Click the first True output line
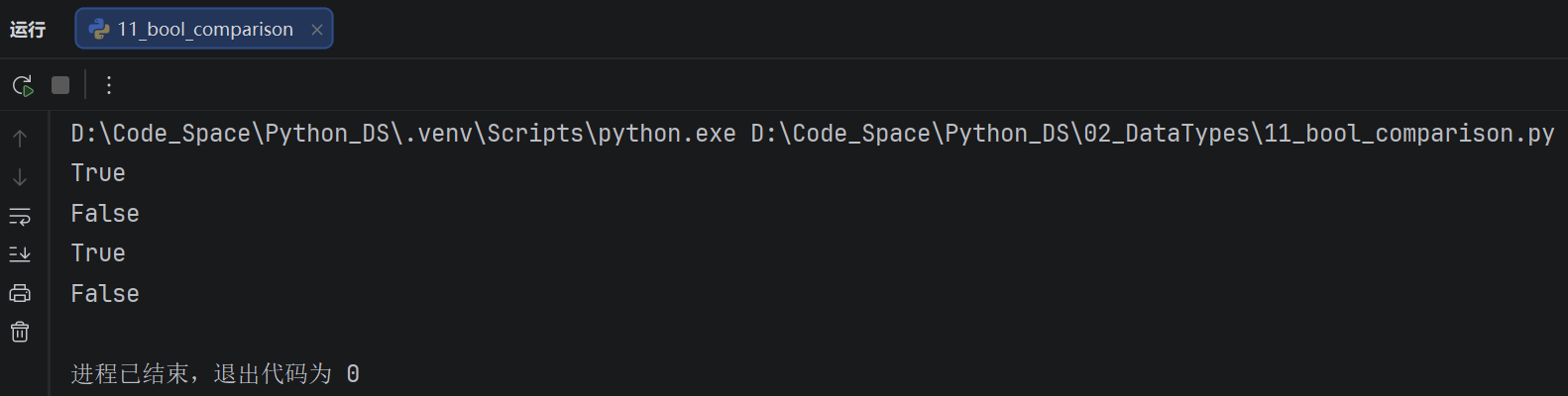Image resolution: width=1568 pixels, height=396 pixels. [x=98, y=173]
